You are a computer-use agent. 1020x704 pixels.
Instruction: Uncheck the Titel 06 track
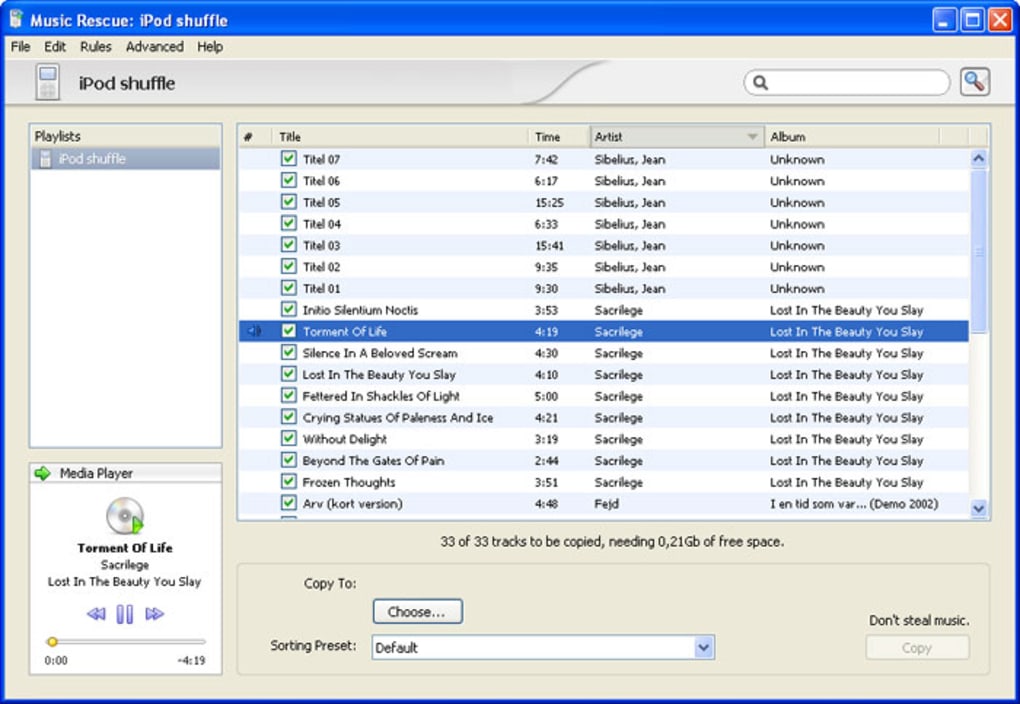(289, 180)
